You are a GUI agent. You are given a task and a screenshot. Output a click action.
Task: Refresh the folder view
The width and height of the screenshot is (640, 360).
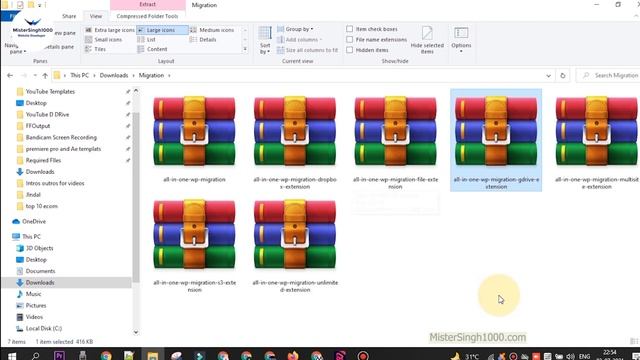pos(562,76)
